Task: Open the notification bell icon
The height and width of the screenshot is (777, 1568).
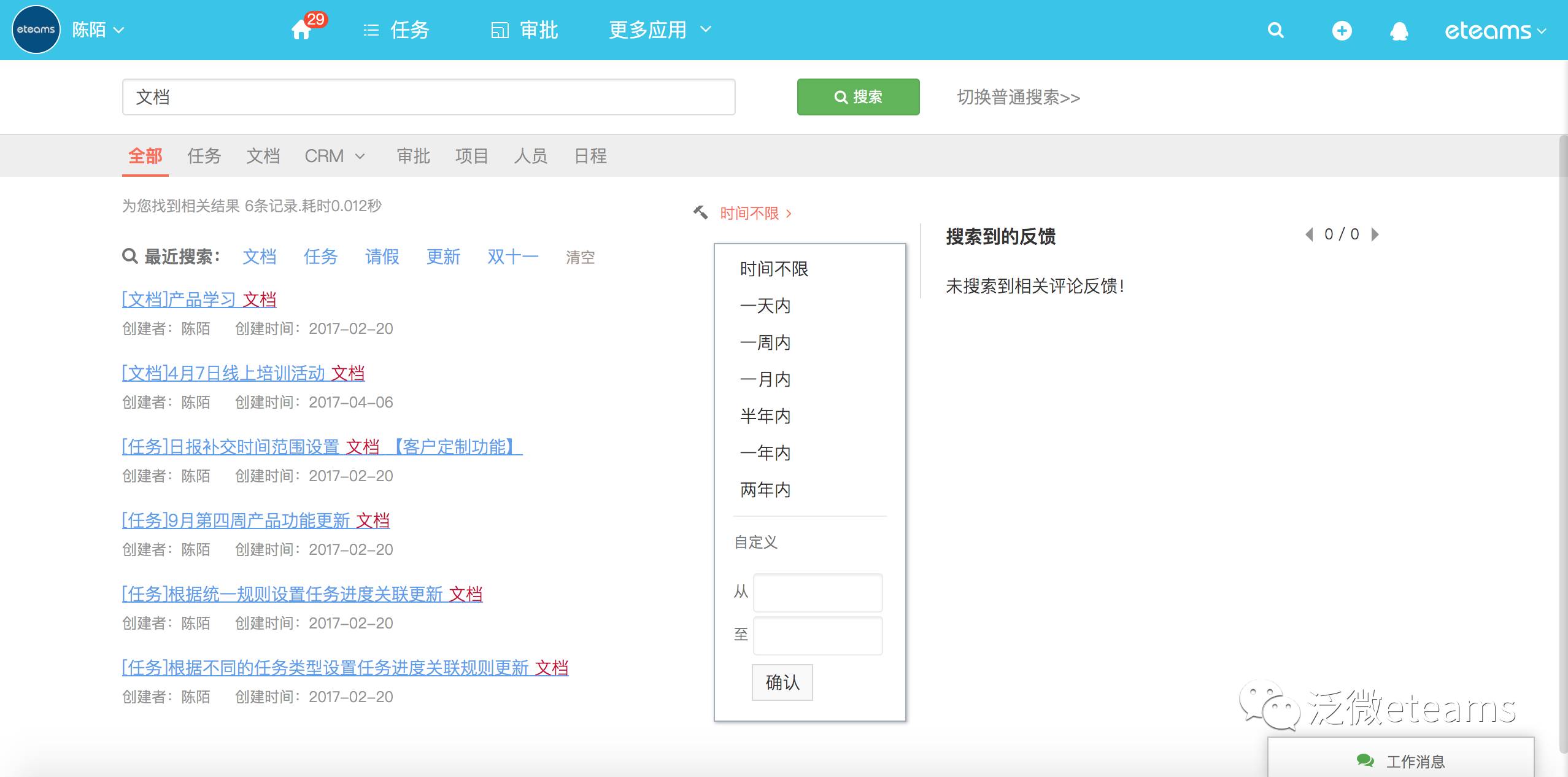Action: tap(1399, 31)
